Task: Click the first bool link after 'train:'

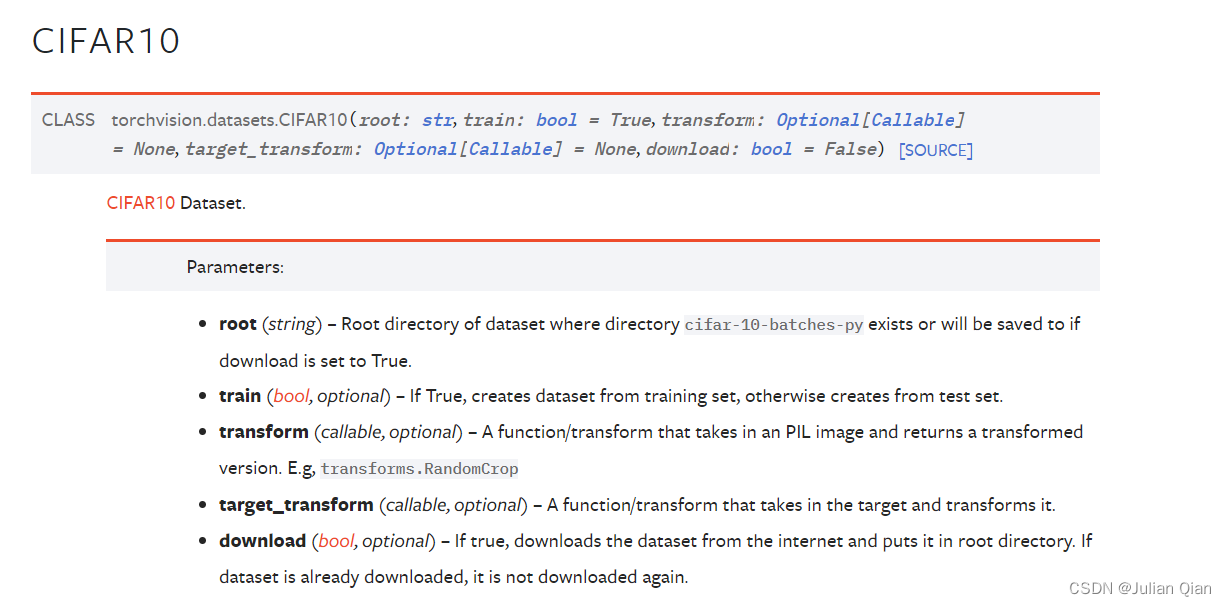Action: click(x=557, y=120)
